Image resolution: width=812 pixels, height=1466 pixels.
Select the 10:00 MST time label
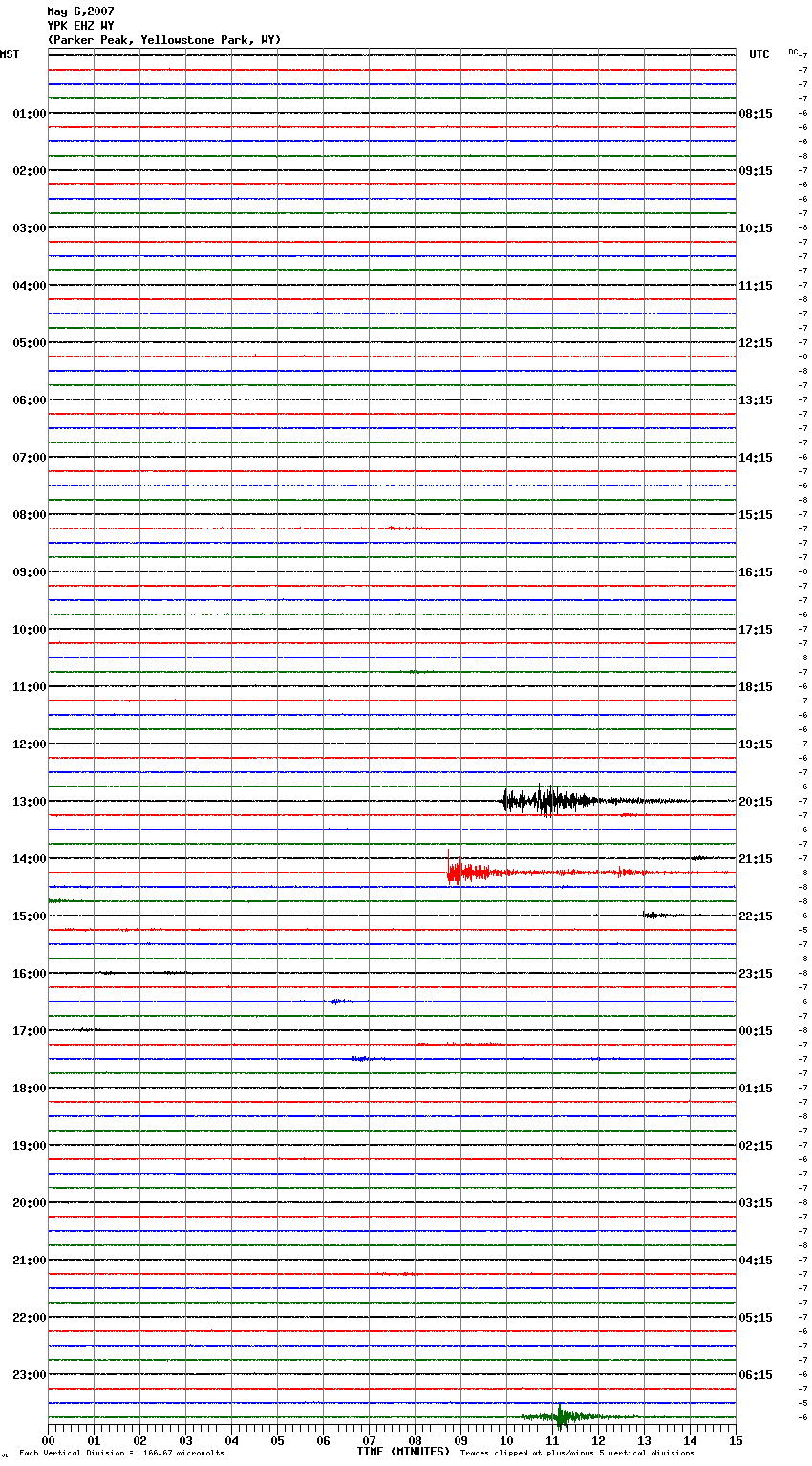29,630
